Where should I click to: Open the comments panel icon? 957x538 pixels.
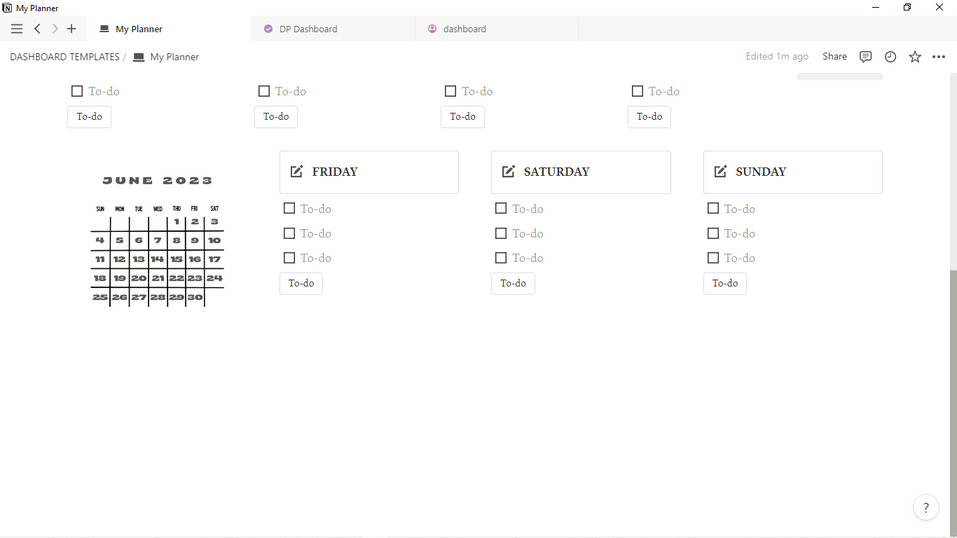[x=866, y=57]
